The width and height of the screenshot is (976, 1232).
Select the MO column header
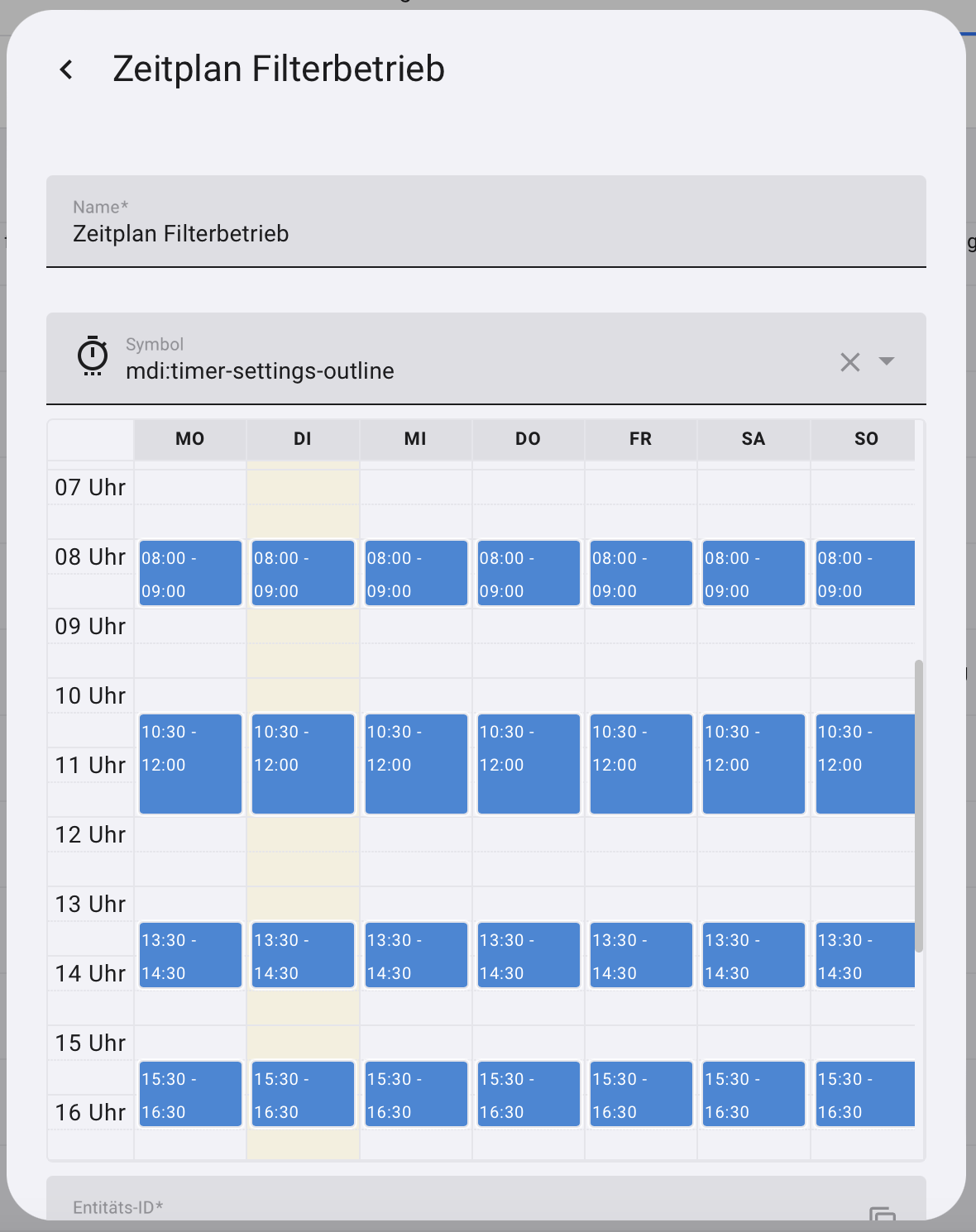pos(190,439)
